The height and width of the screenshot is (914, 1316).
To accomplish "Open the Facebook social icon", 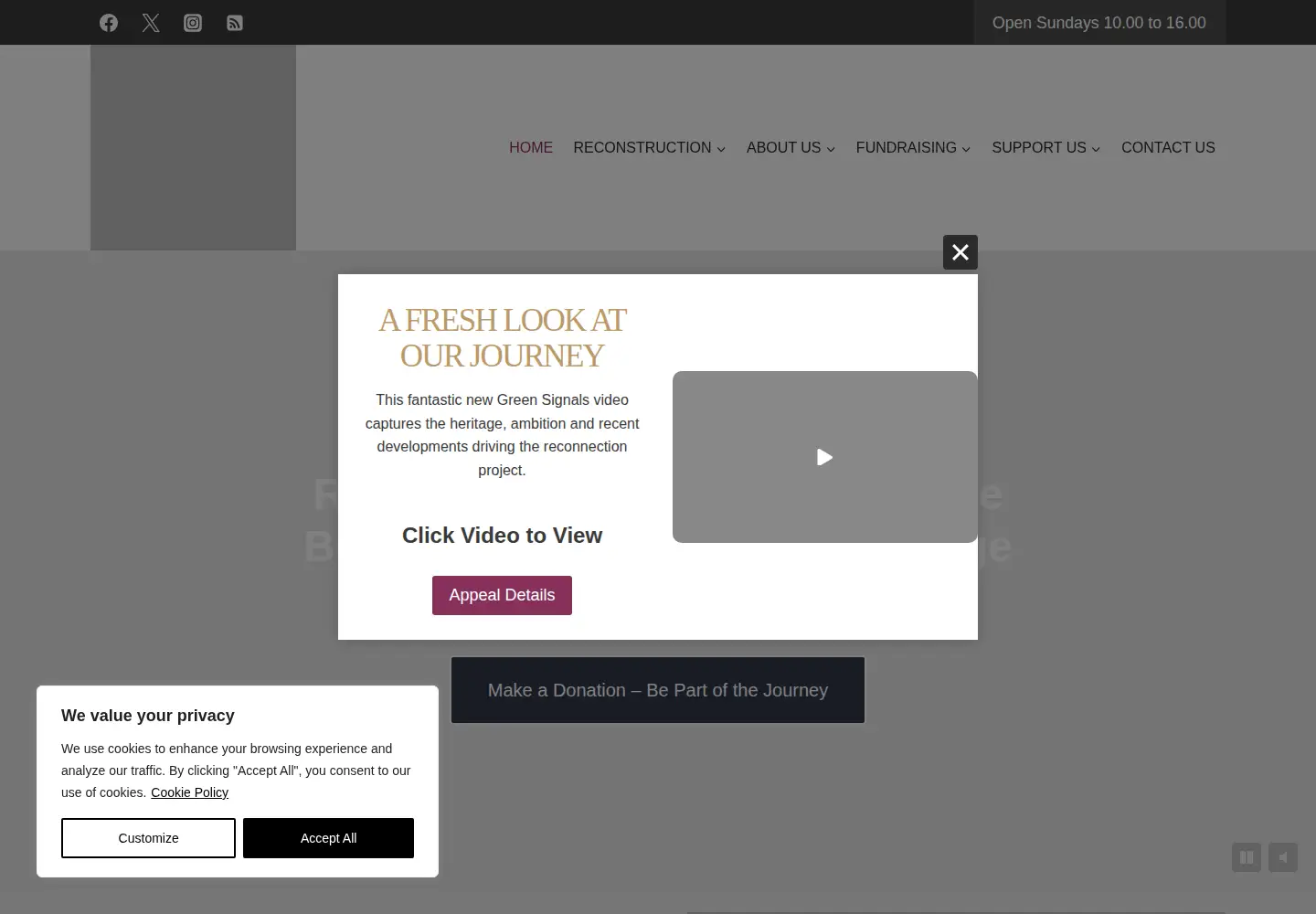I will coord(109,23).
